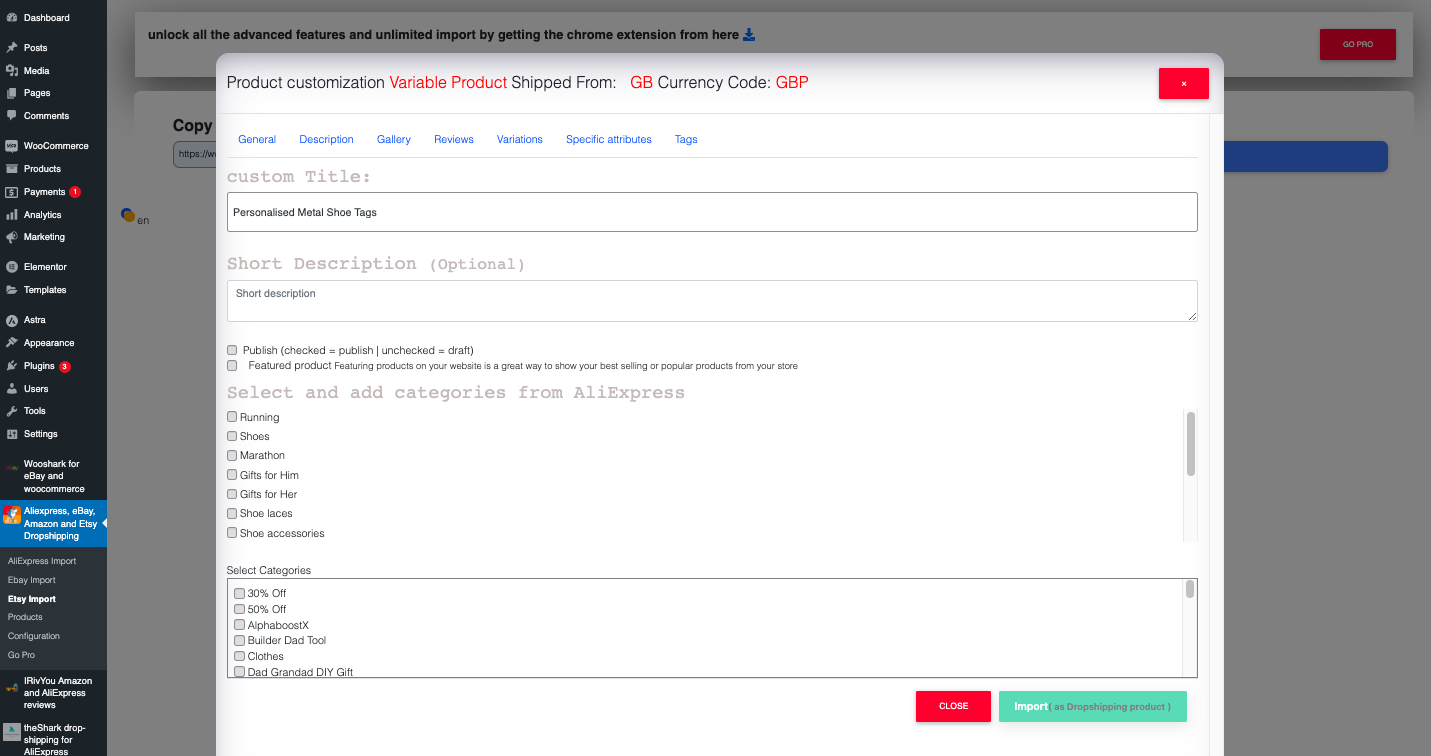Viewport: 1431px width, 756px height.
Task: Click the Marketing megaphone icon
Action: [x=12, y=237]
